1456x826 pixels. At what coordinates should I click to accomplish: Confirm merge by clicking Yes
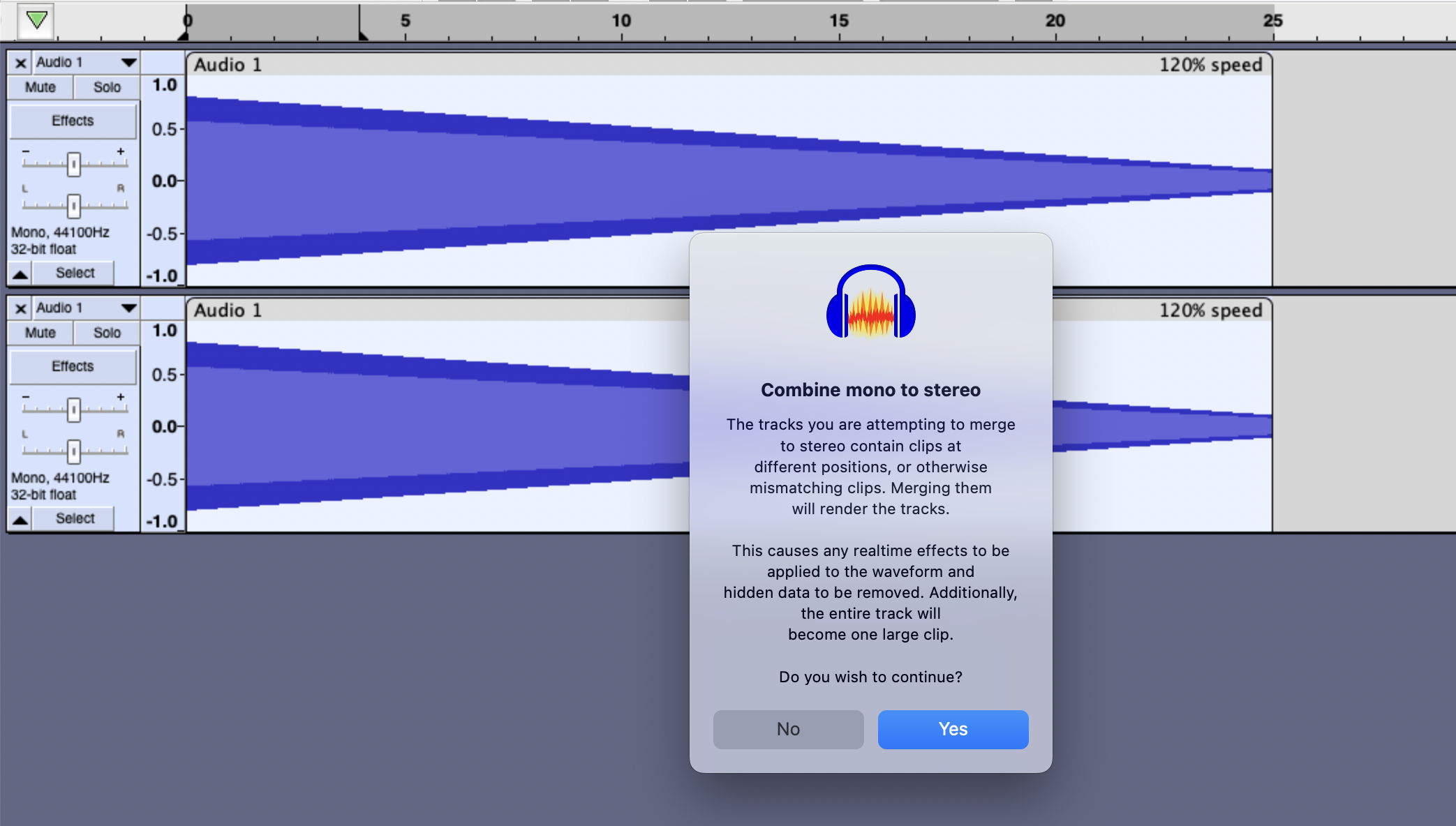(x=953, y=729)
